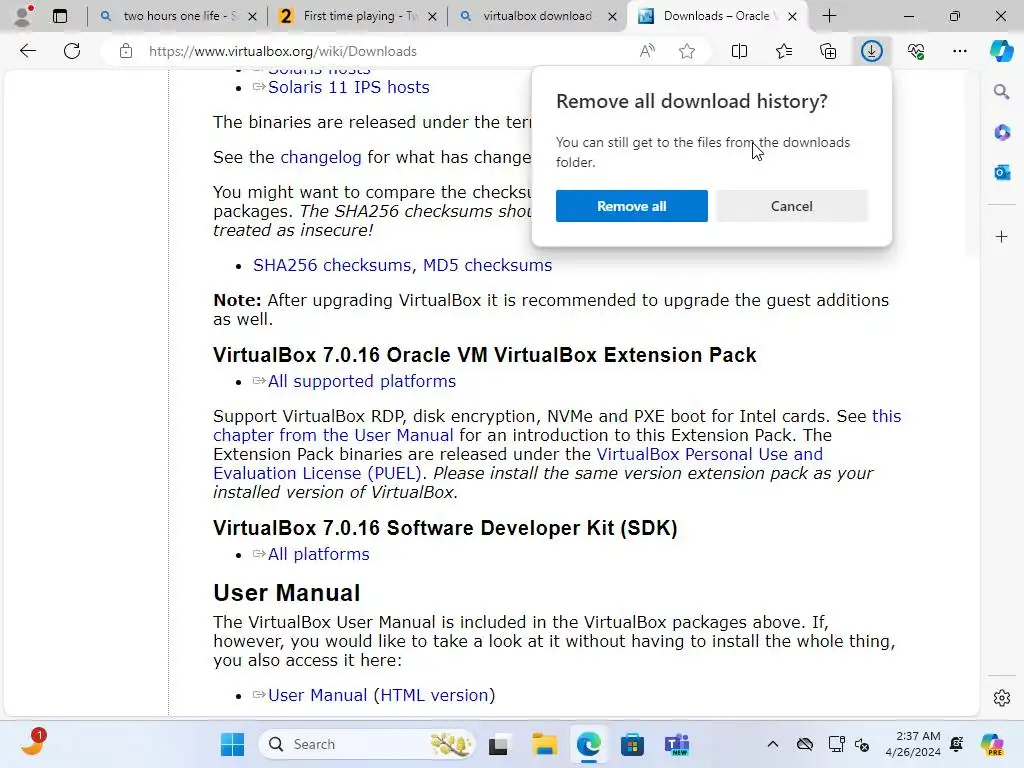Open weather widget with badge
Image resolution: width=1024 pixels, height=768 pixels.
[x=32, y=743]
